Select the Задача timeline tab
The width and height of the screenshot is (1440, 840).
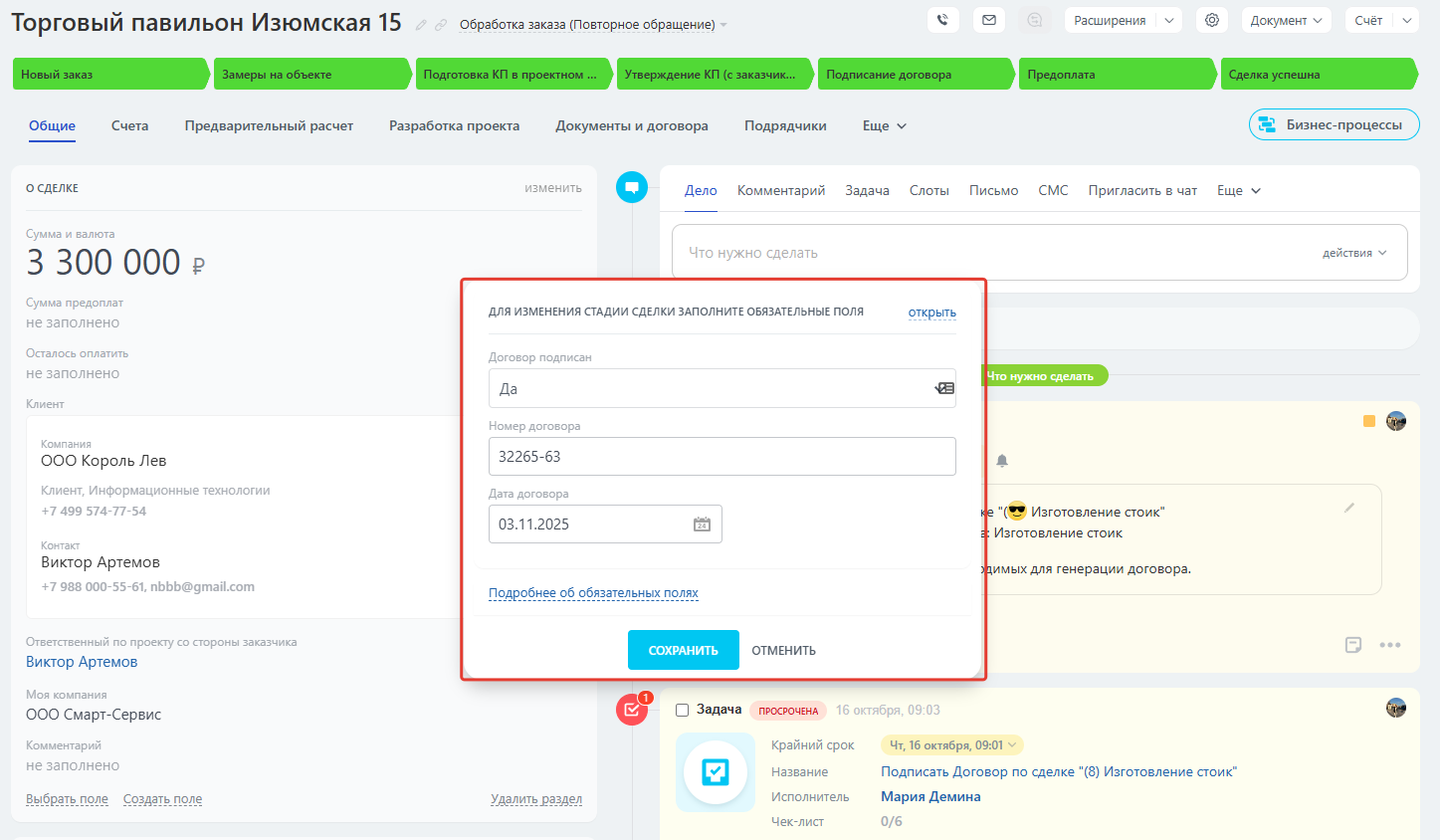click(x=868, y=190)
